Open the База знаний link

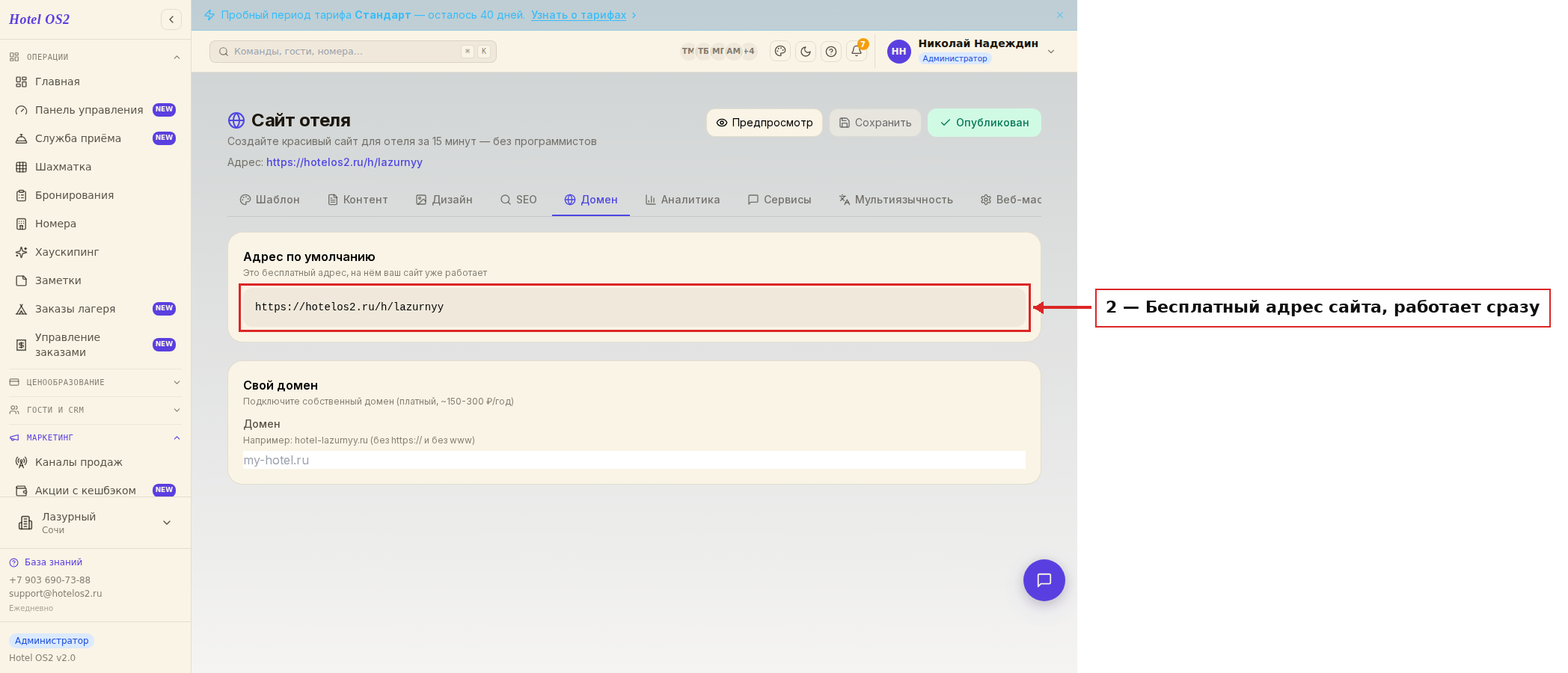tap(53, 562)
